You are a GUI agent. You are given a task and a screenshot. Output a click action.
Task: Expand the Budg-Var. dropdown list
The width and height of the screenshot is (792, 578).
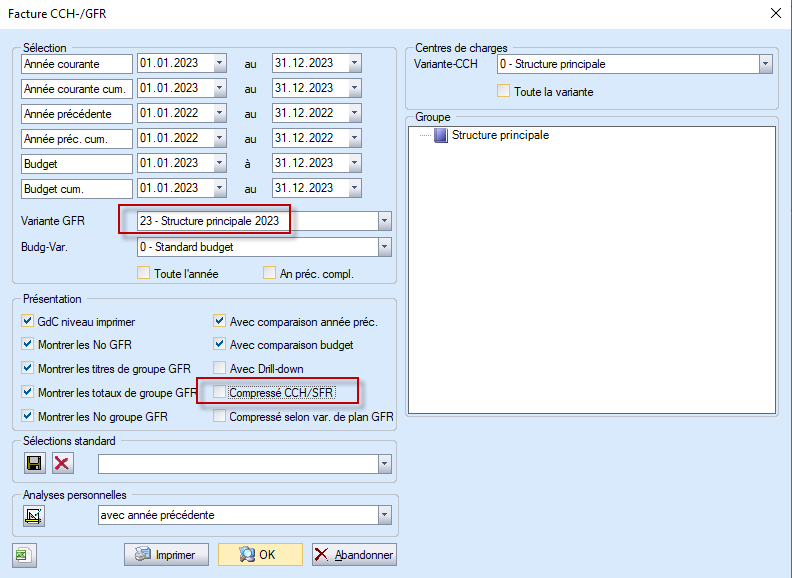[x=384, y=246]
